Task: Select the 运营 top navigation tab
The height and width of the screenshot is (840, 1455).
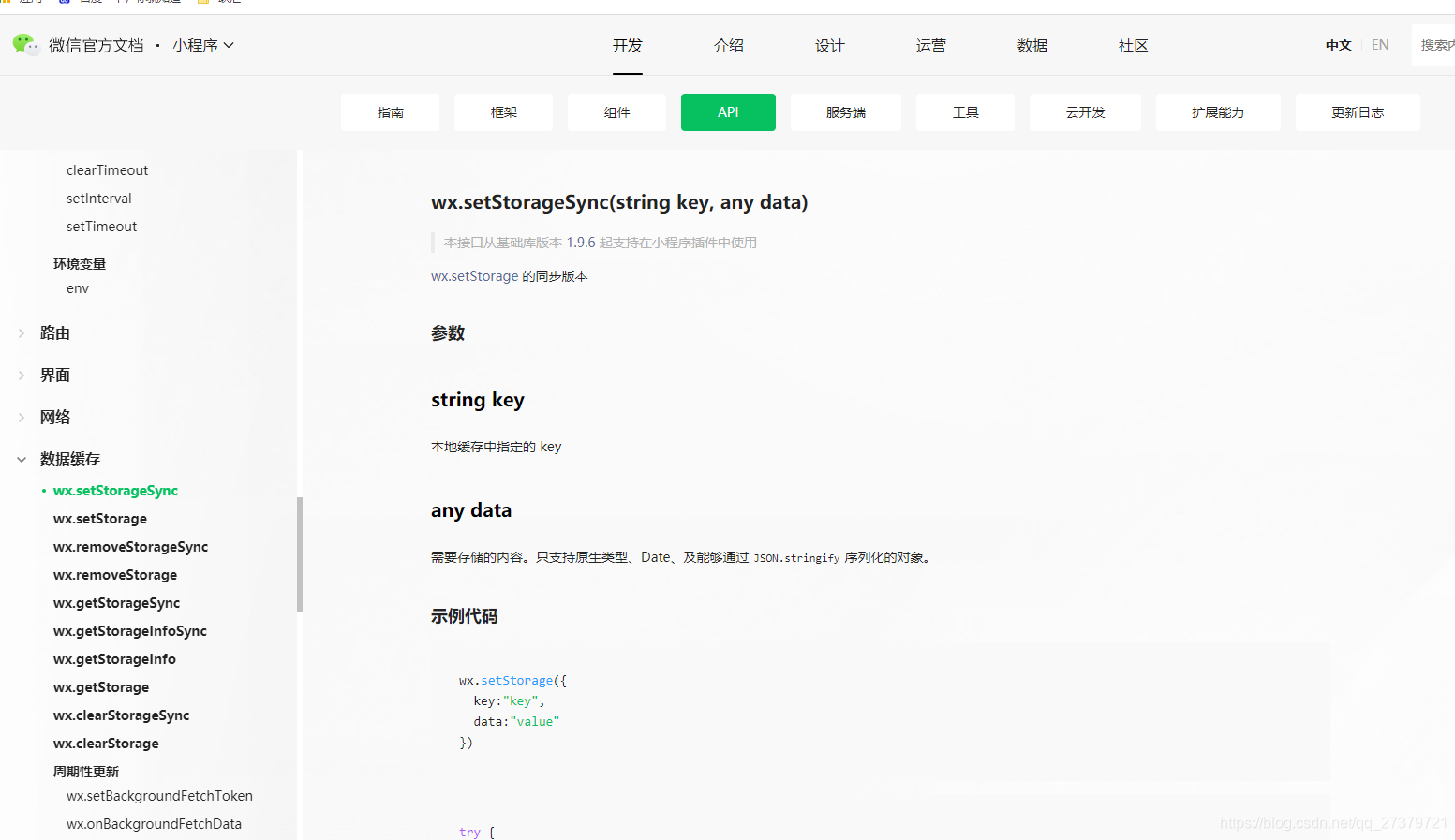Action: coord(931,45)
